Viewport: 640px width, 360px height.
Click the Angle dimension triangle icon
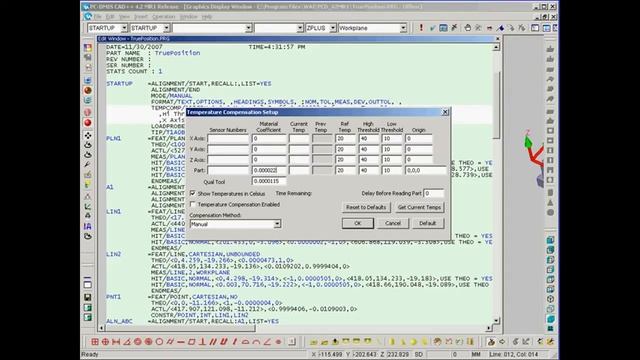127,342
